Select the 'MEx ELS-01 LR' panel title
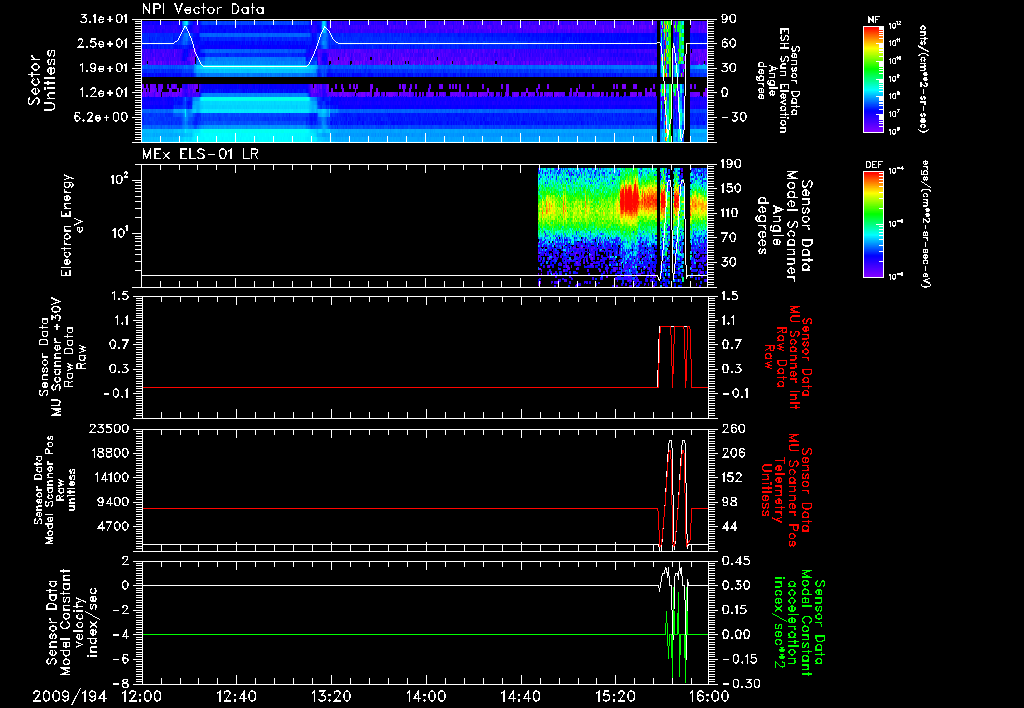 [198, 154]
